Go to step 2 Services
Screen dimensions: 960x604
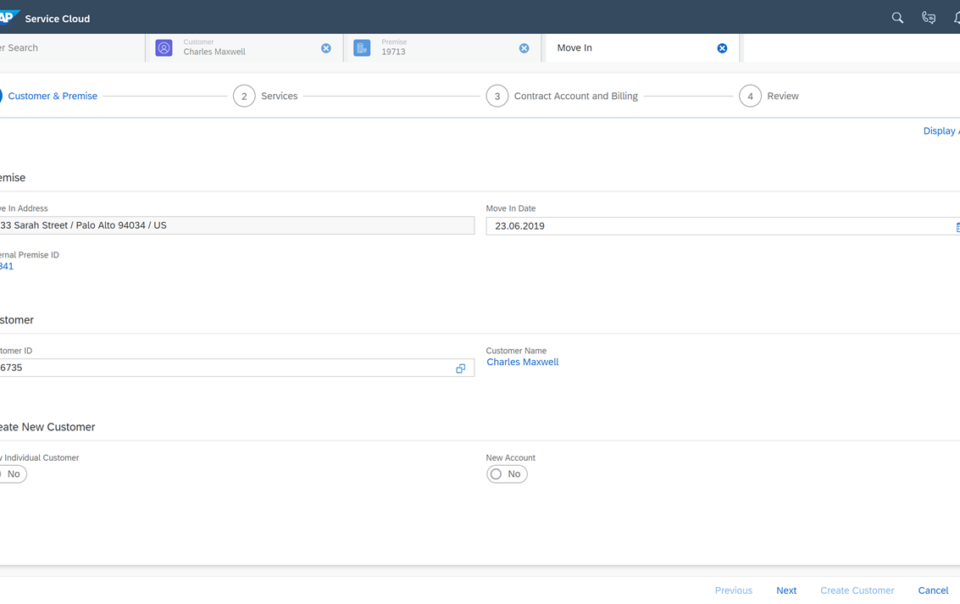[265, 96]
